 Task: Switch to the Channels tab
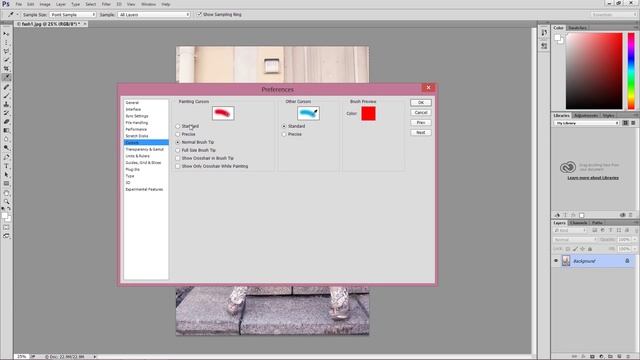pyautogui.click(x=578, y=223)
